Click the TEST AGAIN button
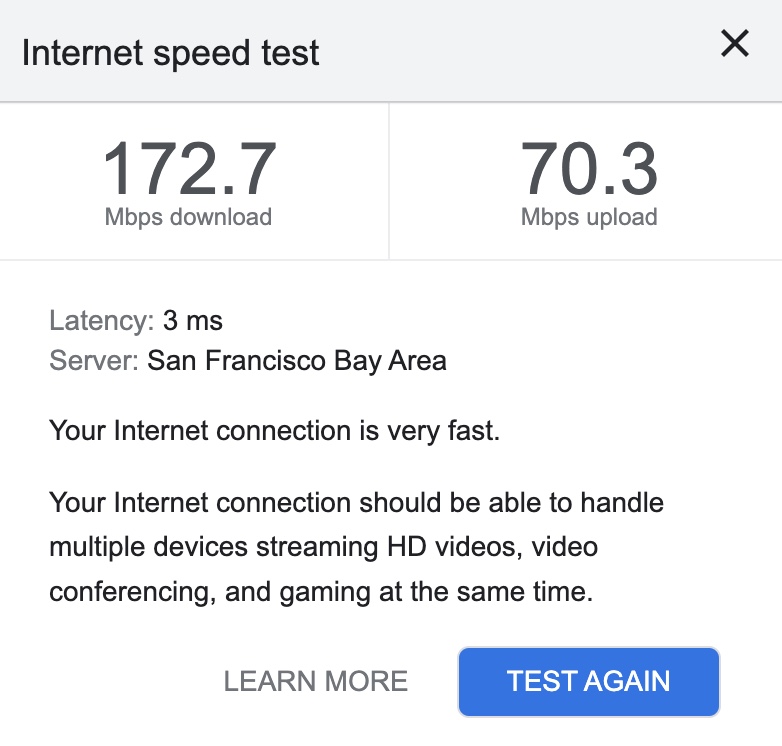The height and width of the screenshot is (746, 782). pos(588,682)
